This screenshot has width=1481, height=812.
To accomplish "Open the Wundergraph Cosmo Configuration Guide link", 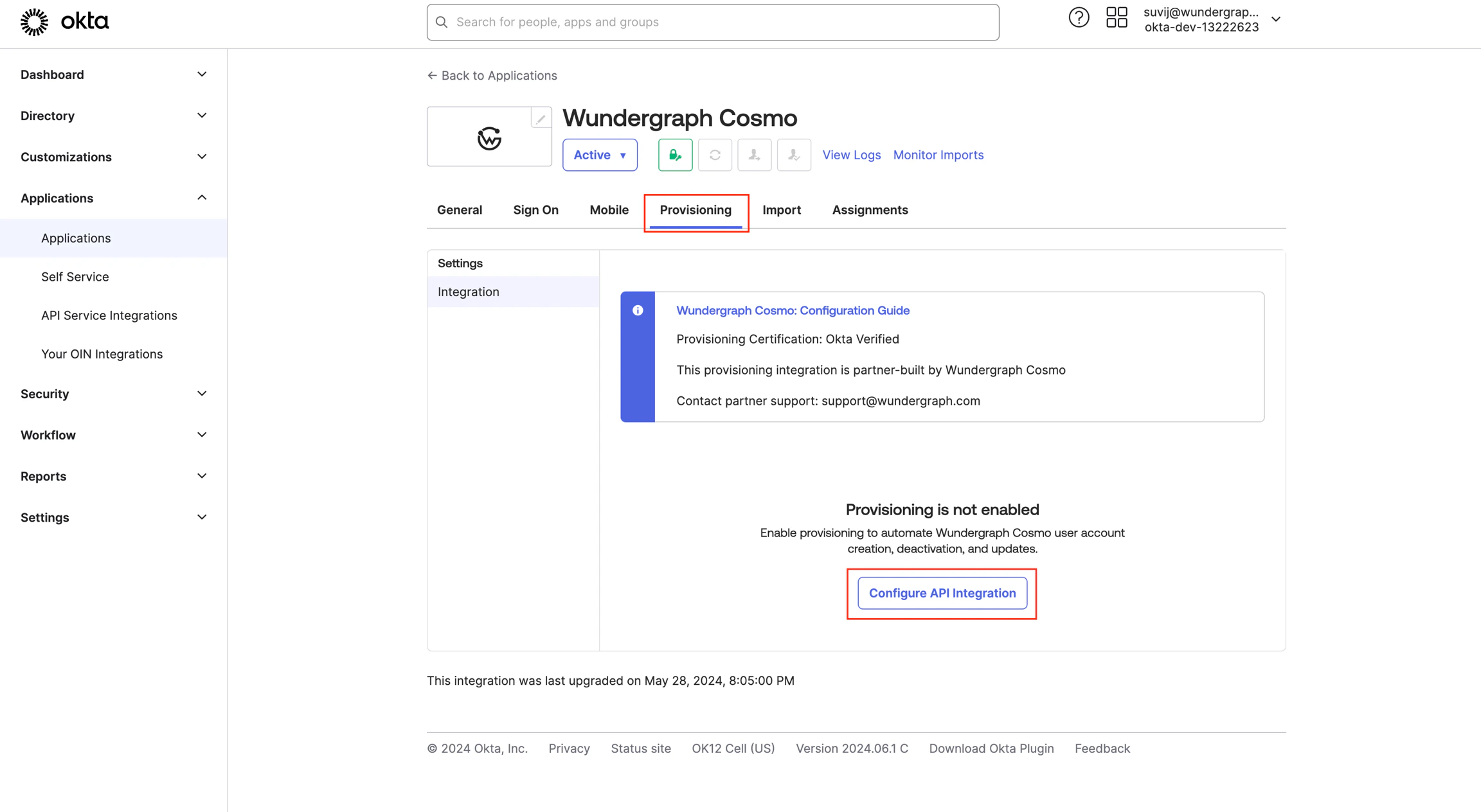I will point(793,310).
